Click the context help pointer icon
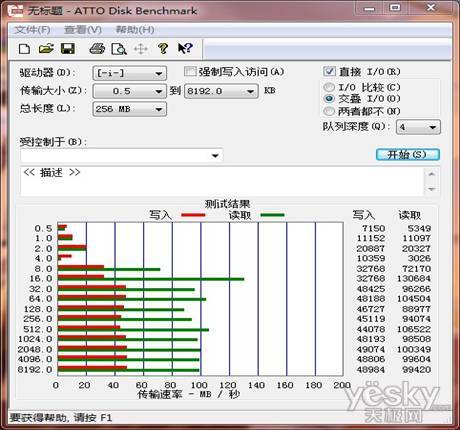This screenshot has height=430, width=460. point(185,49)
